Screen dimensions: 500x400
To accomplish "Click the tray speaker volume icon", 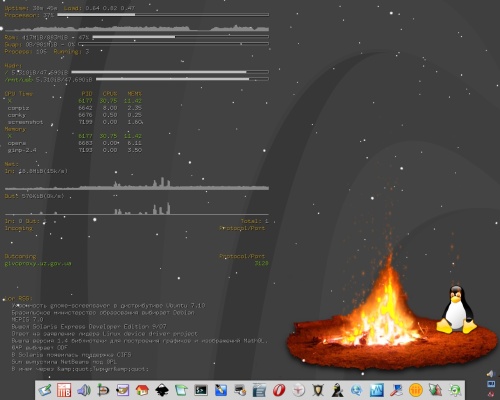I will click(x=490, y=374).
